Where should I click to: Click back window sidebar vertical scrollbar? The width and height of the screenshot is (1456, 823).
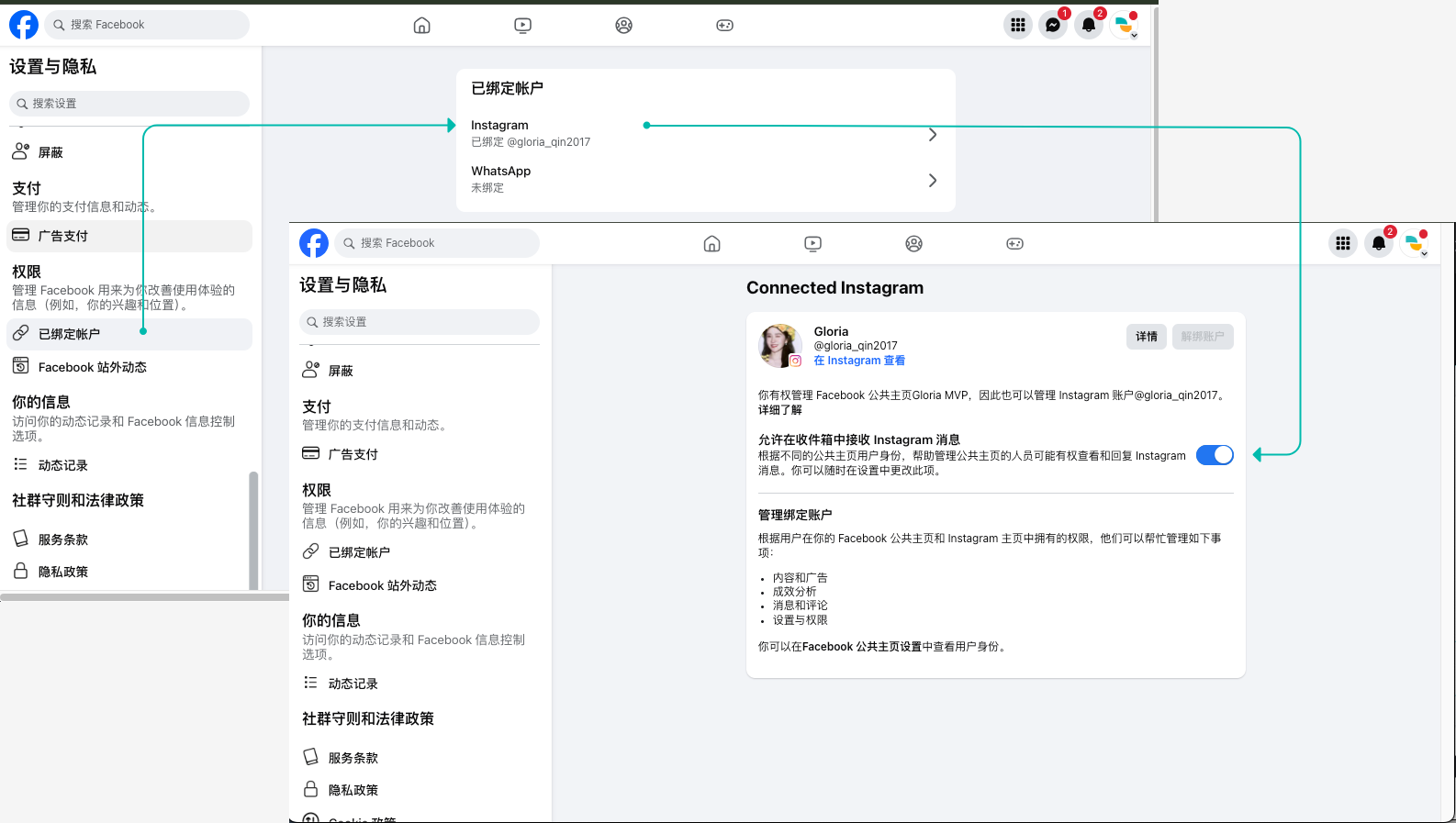point(253,529)
